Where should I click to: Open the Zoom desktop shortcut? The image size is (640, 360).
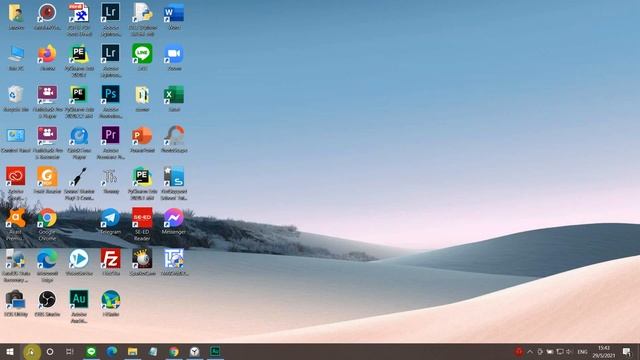pyautogui.click(x=174, y=54)
